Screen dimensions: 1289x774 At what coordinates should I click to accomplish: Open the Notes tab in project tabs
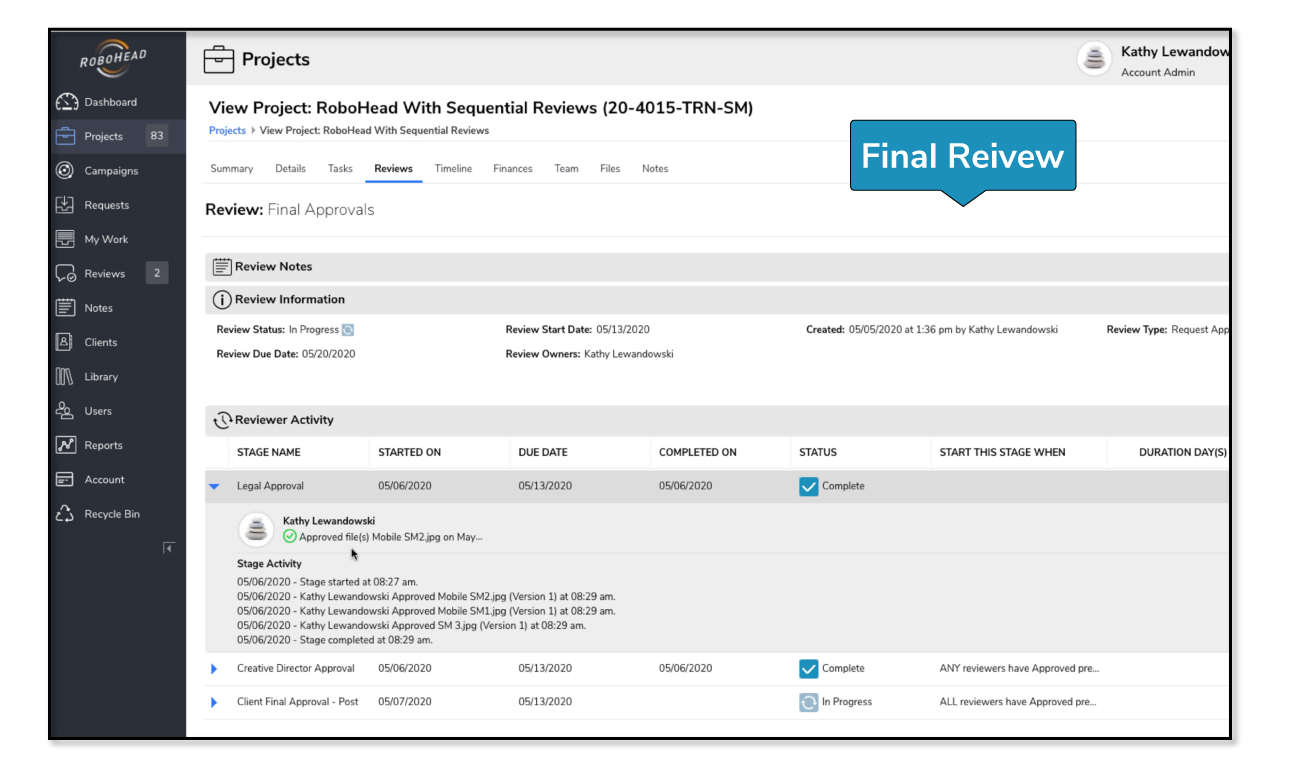[655, 169]
